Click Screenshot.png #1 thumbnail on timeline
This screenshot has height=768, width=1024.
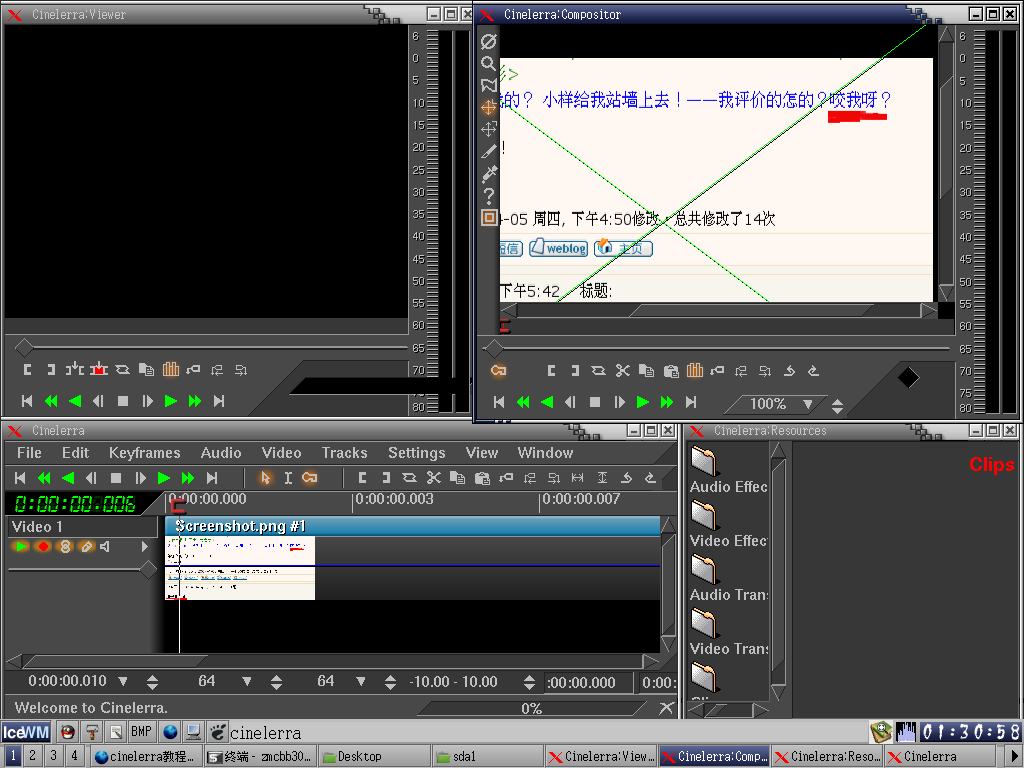coord(240,568)
